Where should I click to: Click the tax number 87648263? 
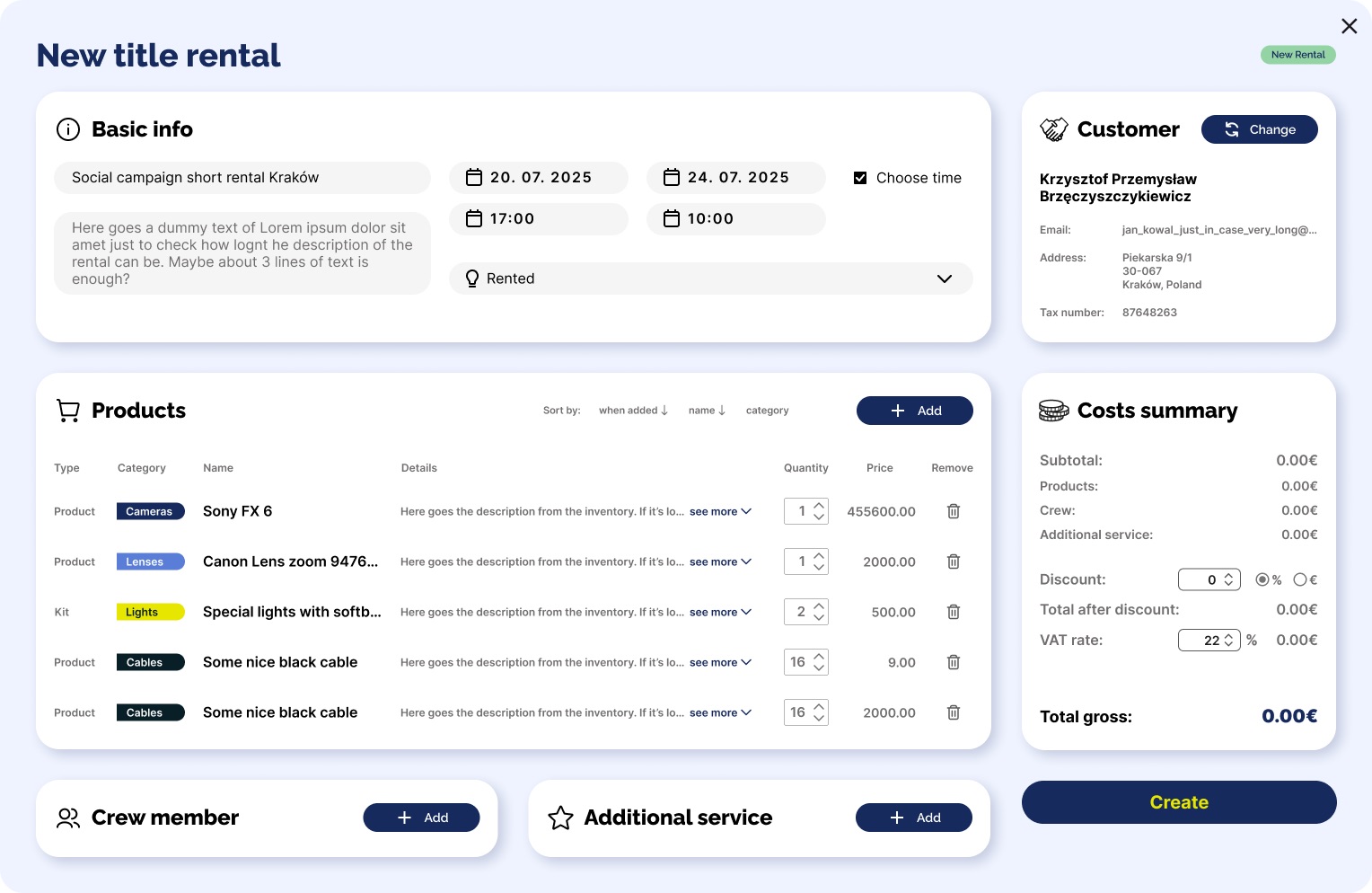tap(1149, 313)
